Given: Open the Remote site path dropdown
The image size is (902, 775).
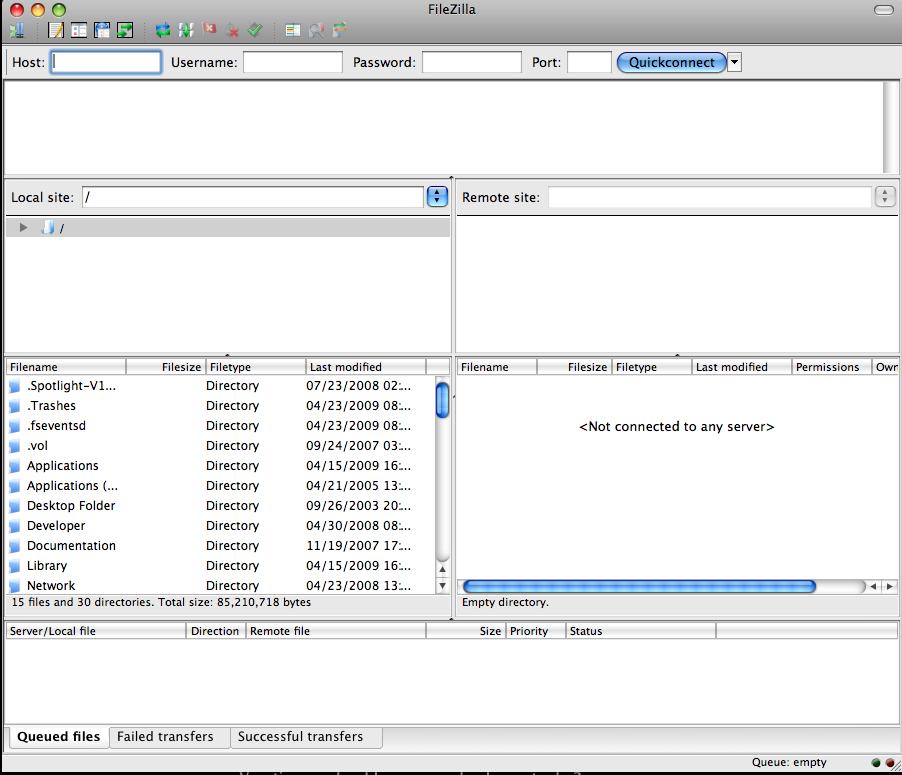Looking at the screenshot, I should (885, 197).
